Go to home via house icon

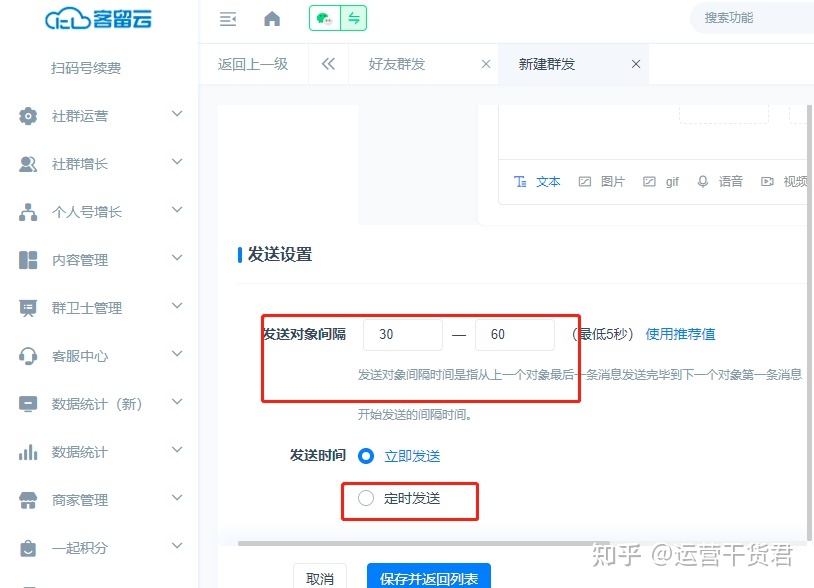click(x=272, y=19)
